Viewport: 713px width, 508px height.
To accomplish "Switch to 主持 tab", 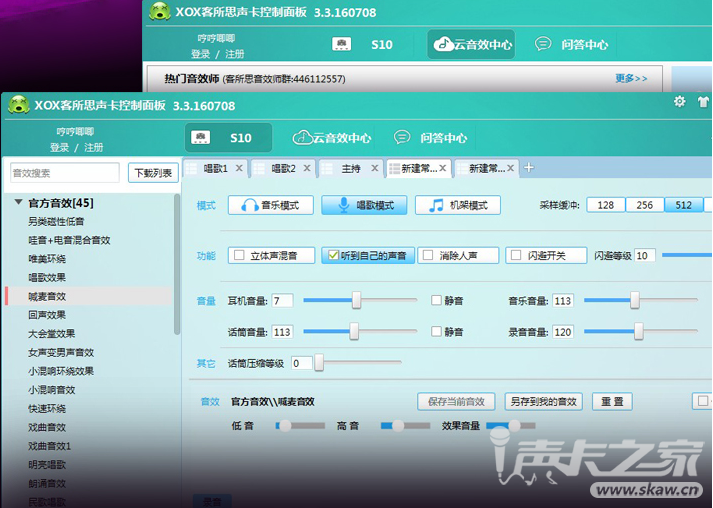I will click(x=351, y=168).
